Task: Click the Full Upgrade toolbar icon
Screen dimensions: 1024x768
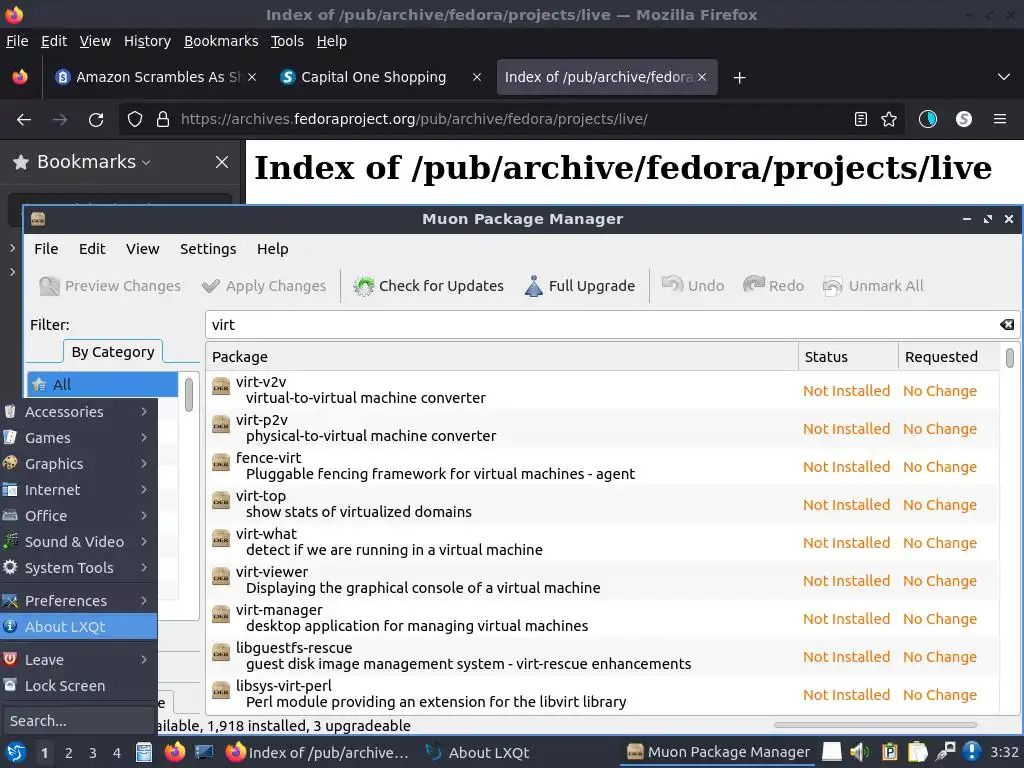Action: (x=534, y=286)
